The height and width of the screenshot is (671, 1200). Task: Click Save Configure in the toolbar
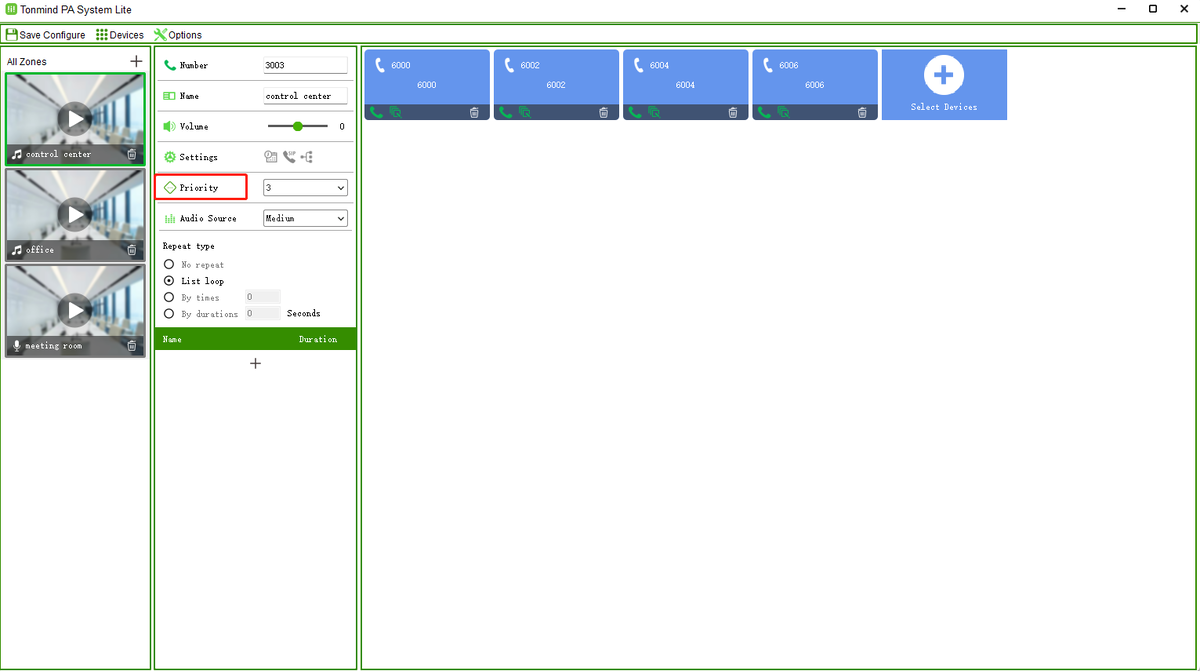click(46, 35)
